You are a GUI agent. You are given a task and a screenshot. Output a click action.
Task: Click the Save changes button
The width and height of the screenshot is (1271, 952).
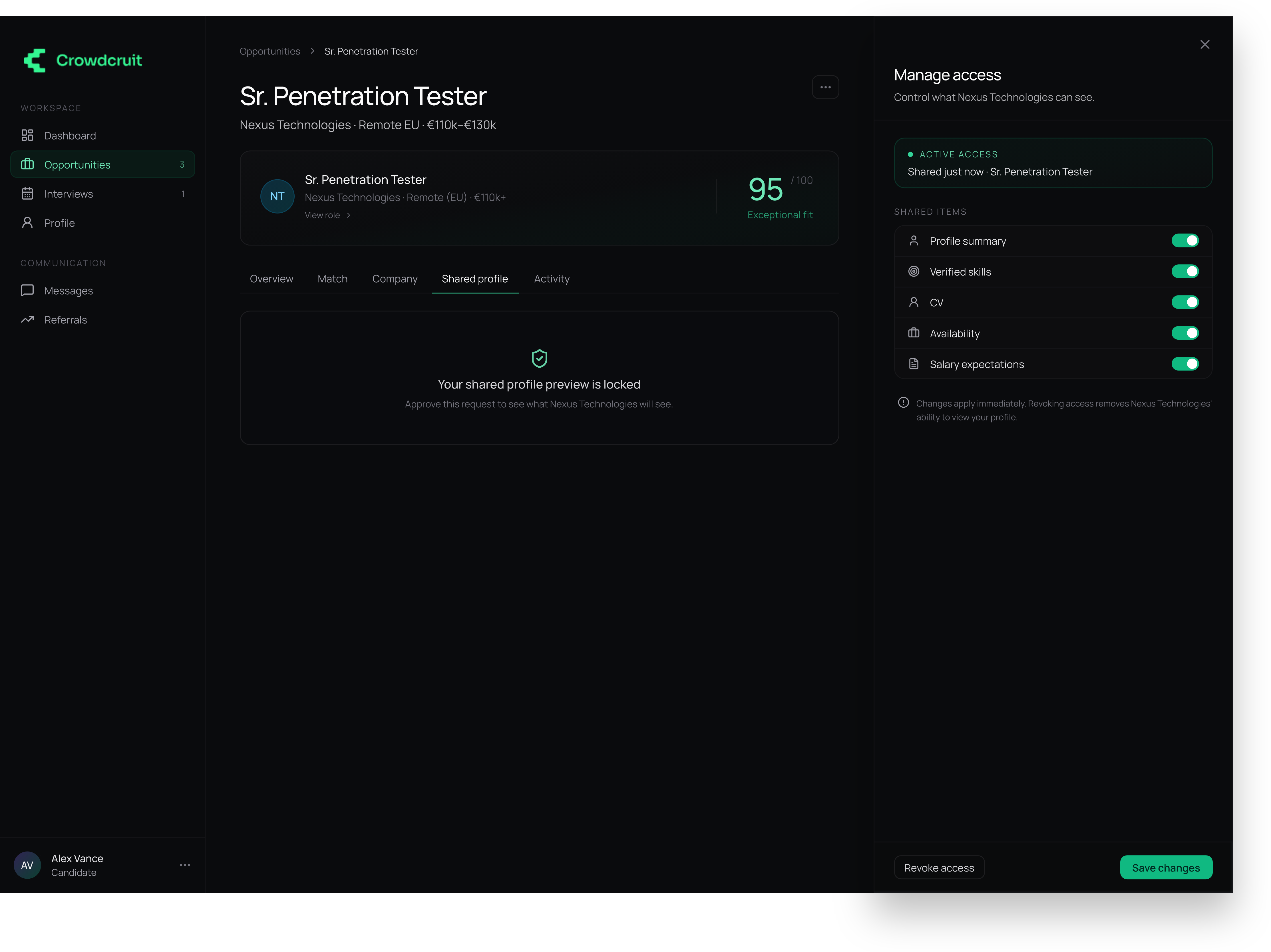coord(1166,868)
